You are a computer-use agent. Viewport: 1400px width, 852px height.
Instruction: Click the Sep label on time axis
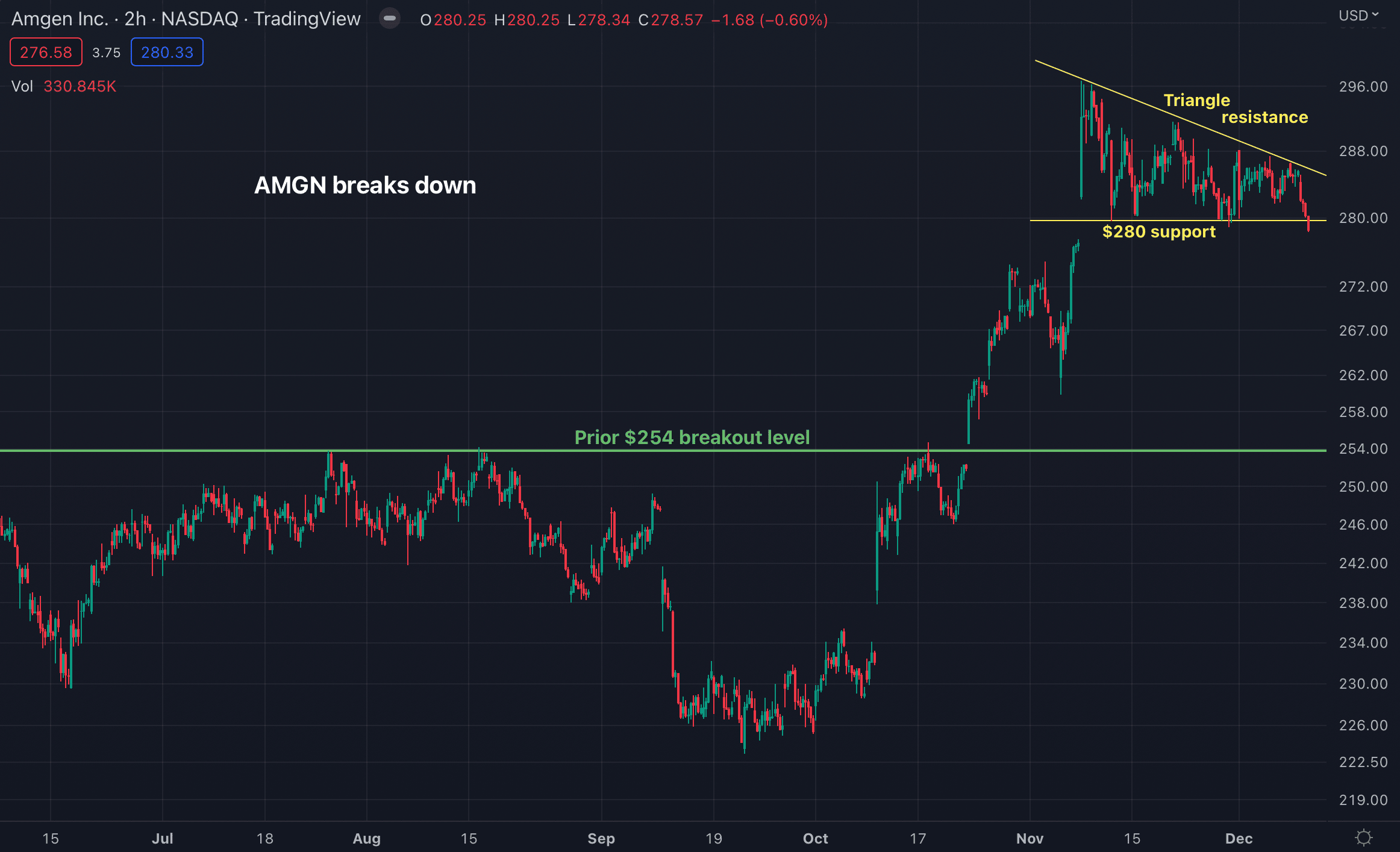[601, 838]
